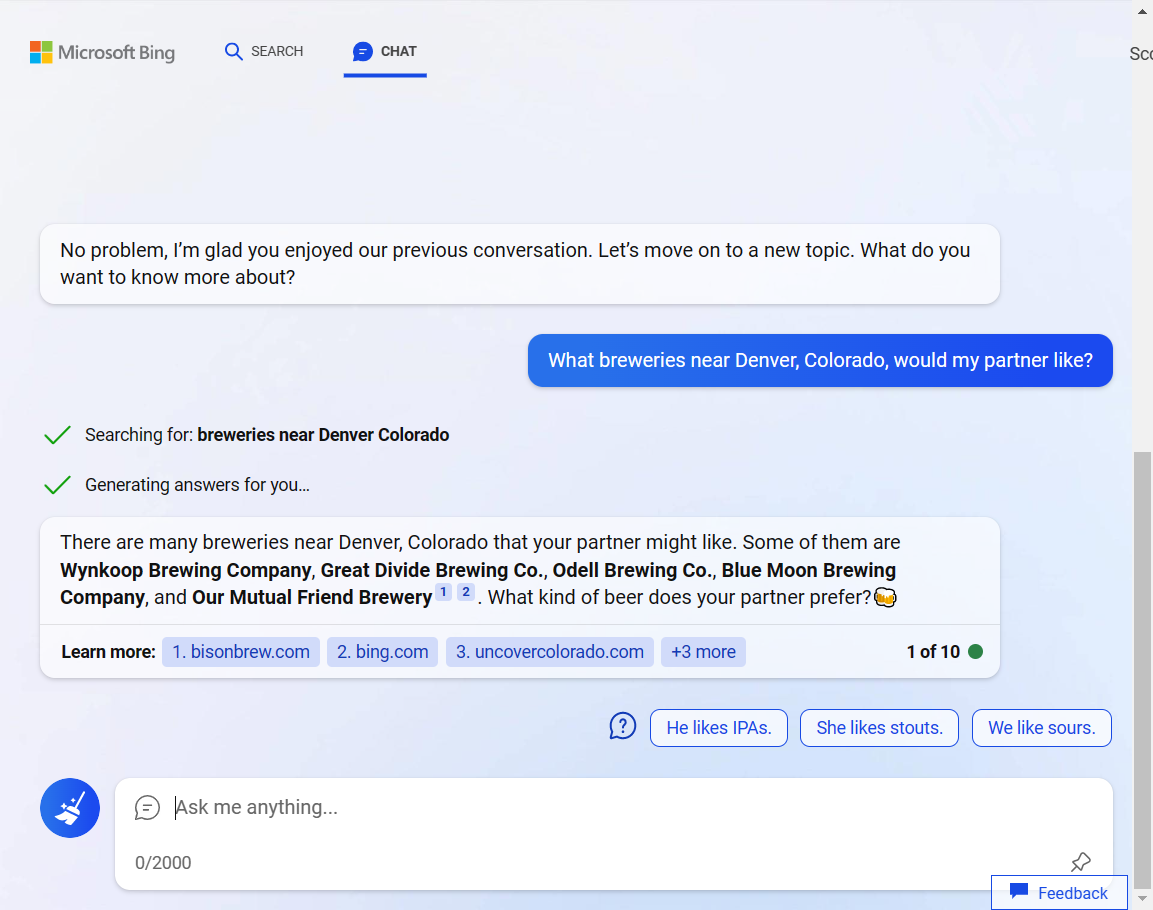The width and height of the screenshot is (1153, 910).
Task: Click the broom icon to start new topic
Action: (x=69, y=807)
